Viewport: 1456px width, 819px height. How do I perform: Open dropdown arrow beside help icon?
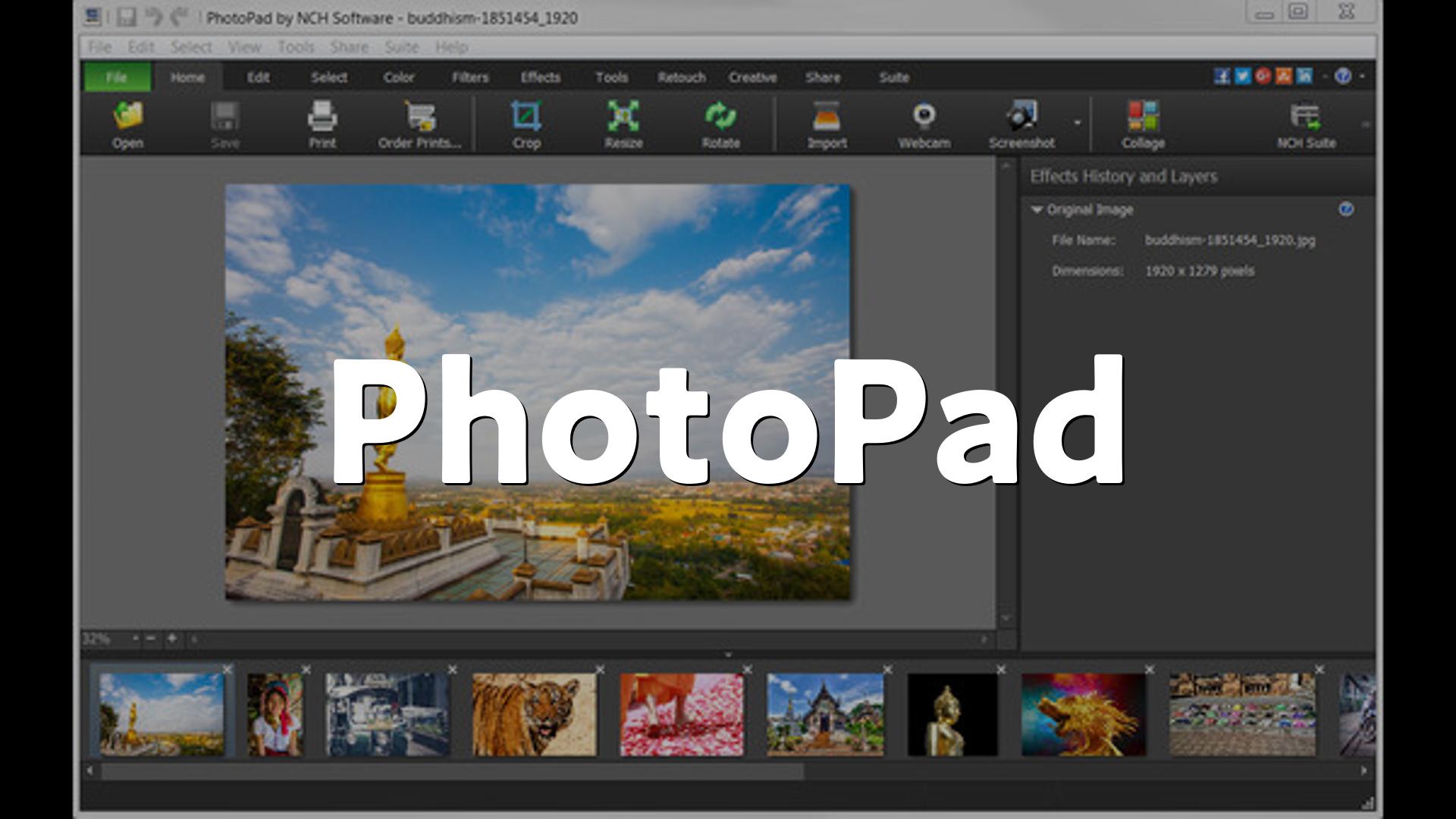(x=1362, y=76)
